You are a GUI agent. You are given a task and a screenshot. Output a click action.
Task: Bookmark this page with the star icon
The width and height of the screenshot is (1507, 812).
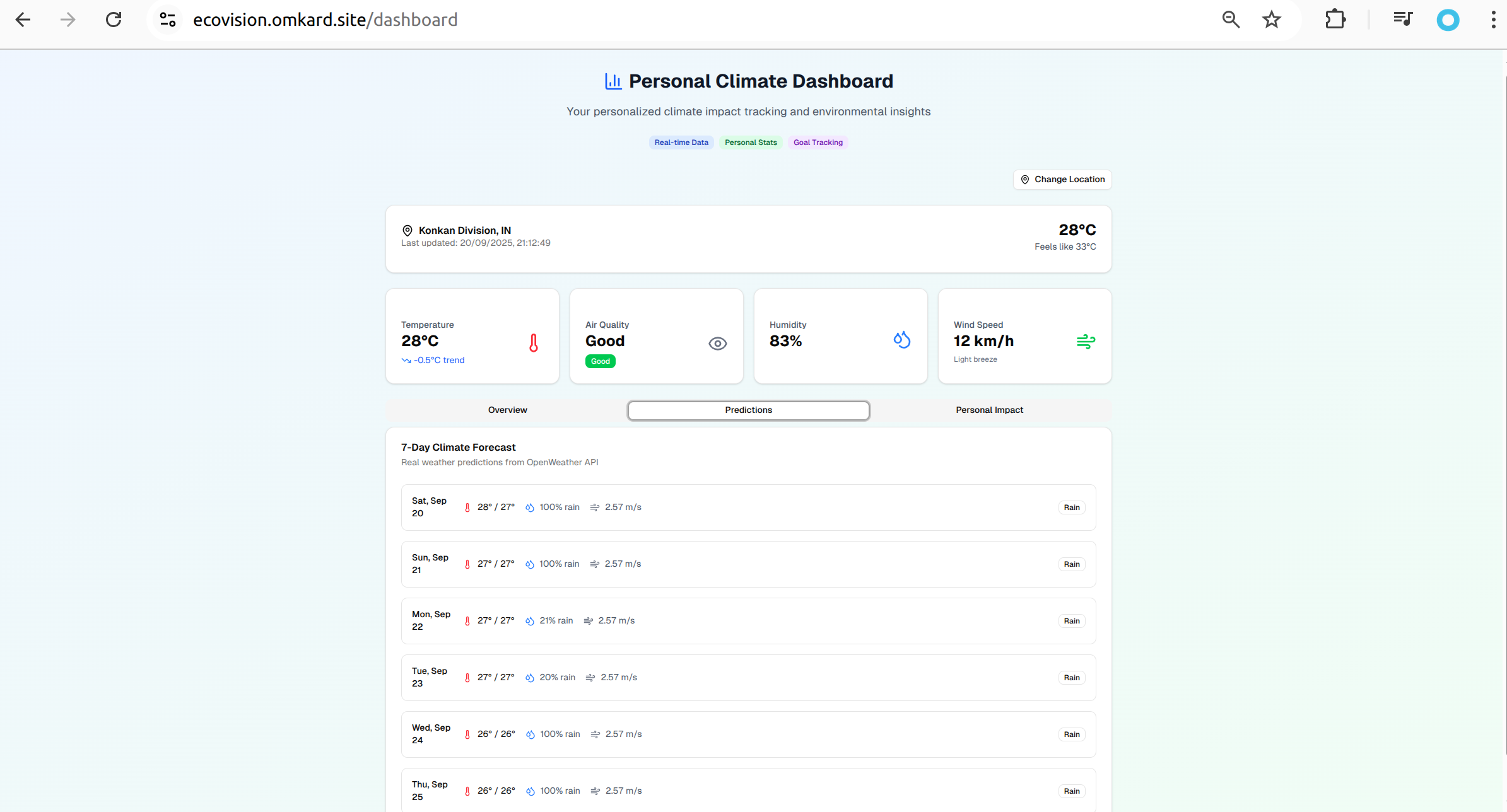pyautogui.click(x=1271, y=20)
